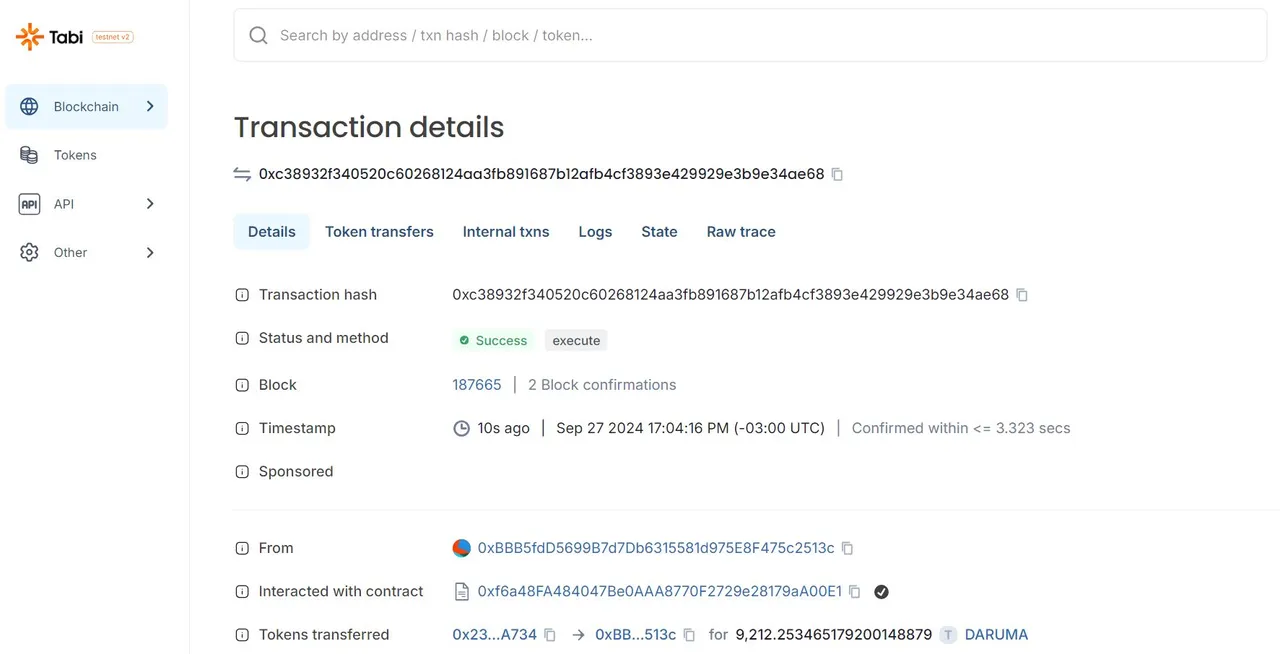Click the info icon beside Block
This screenshot has width=1280, height=654.
point(242,385)
